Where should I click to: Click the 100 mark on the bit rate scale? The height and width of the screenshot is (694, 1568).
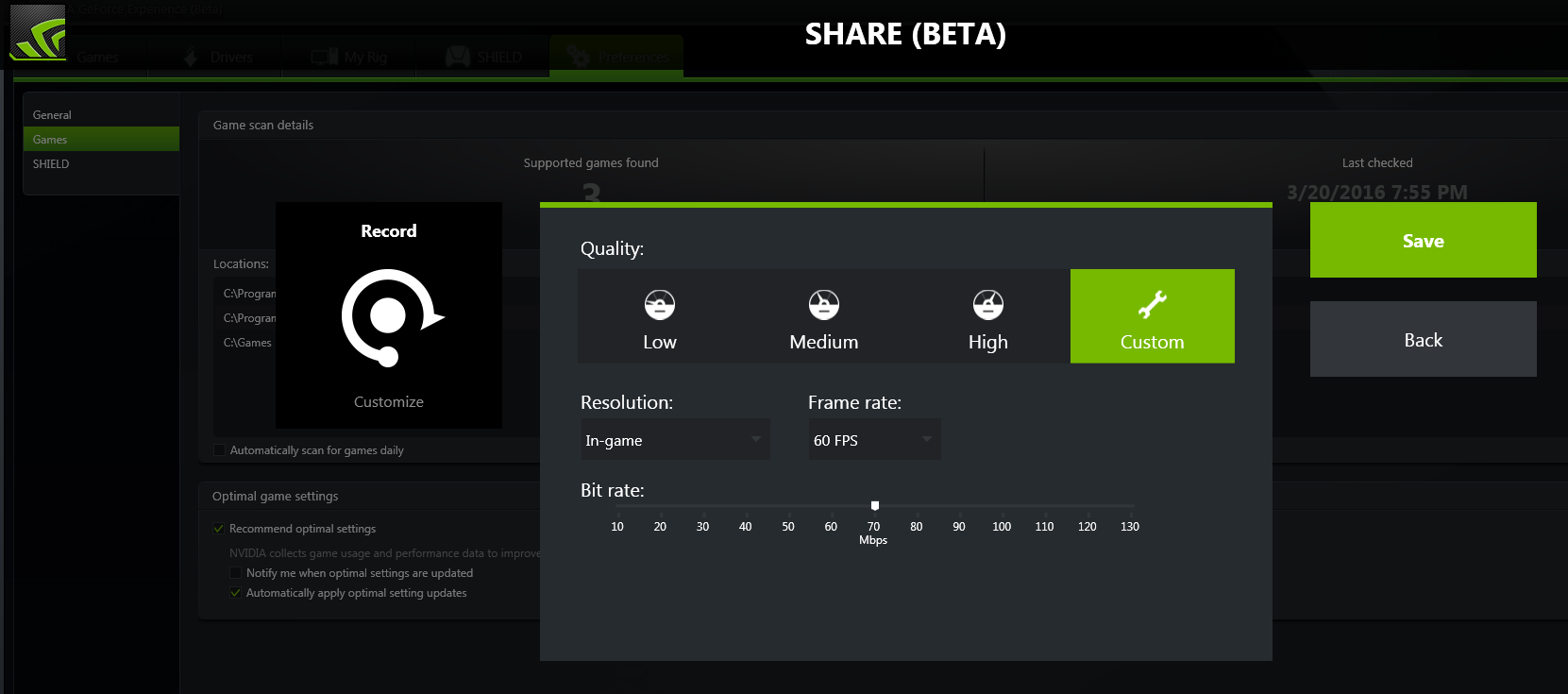(1002, 527)
